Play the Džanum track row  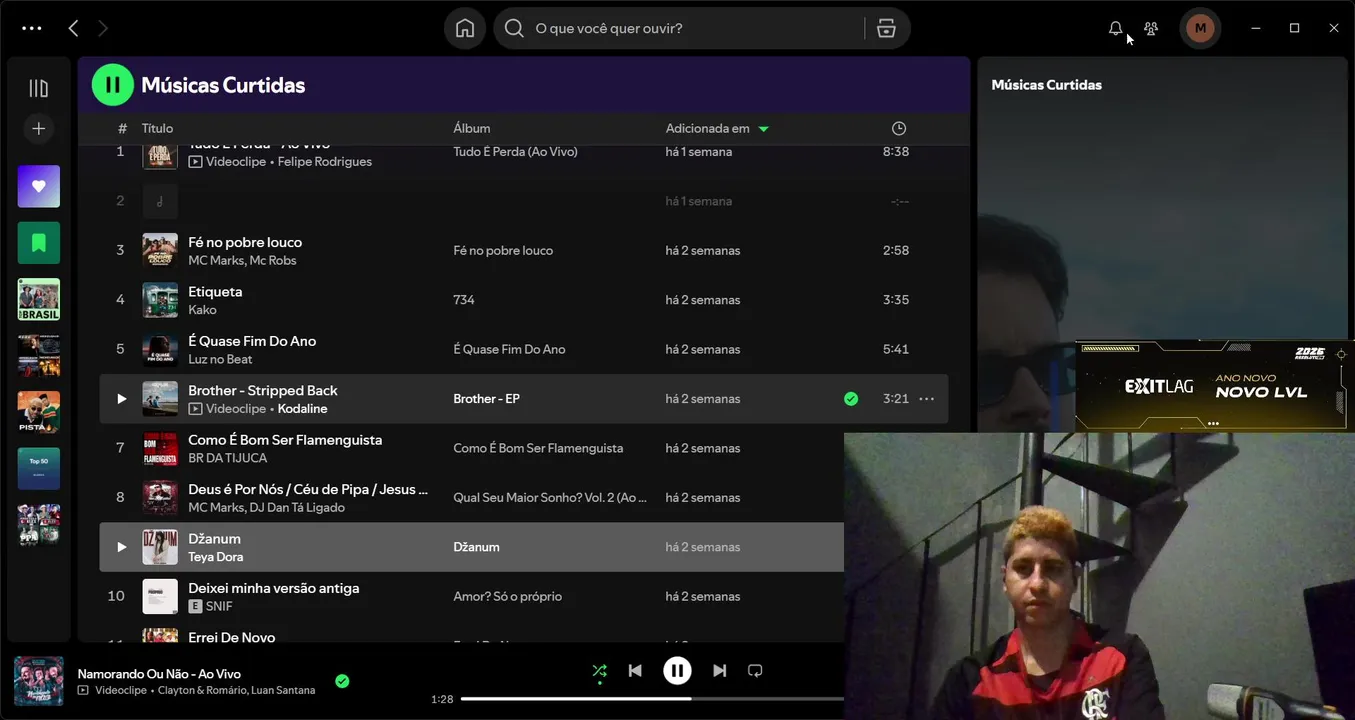click(121, 547)
